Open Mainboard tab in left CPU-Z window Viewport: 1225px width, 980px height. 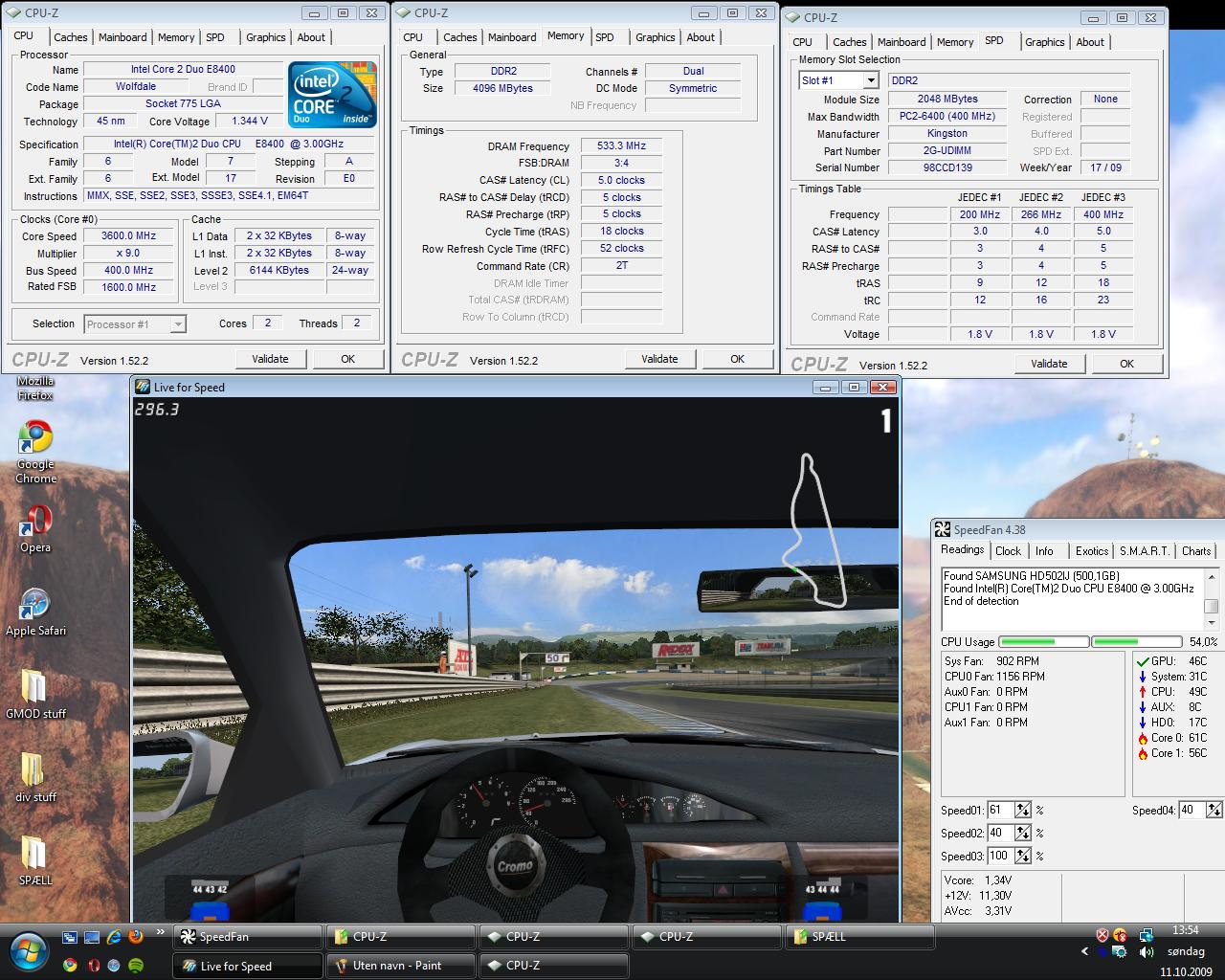(x=122, y=37)
